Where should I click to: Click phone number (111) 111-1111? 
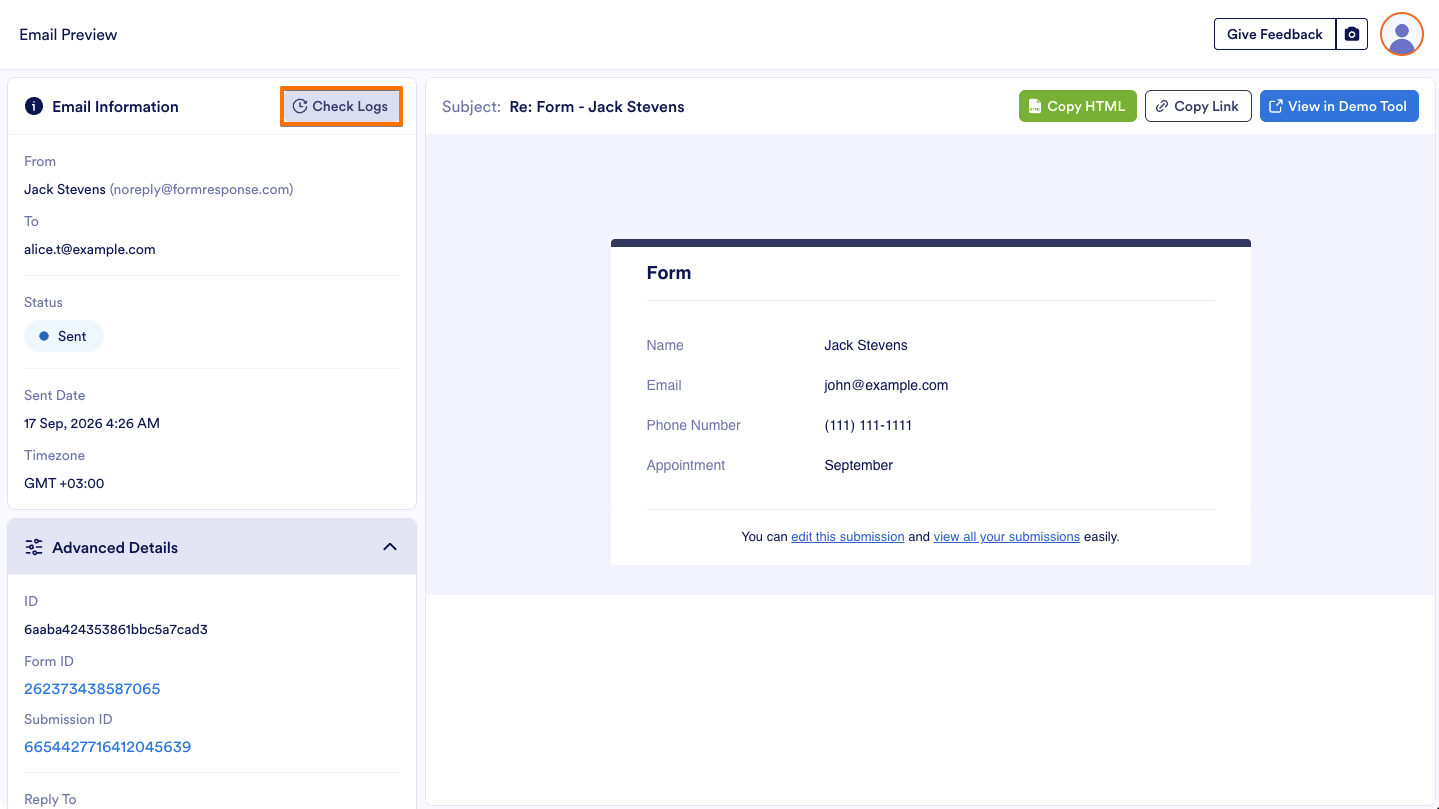pyautogui.click(x=868, y=425)
